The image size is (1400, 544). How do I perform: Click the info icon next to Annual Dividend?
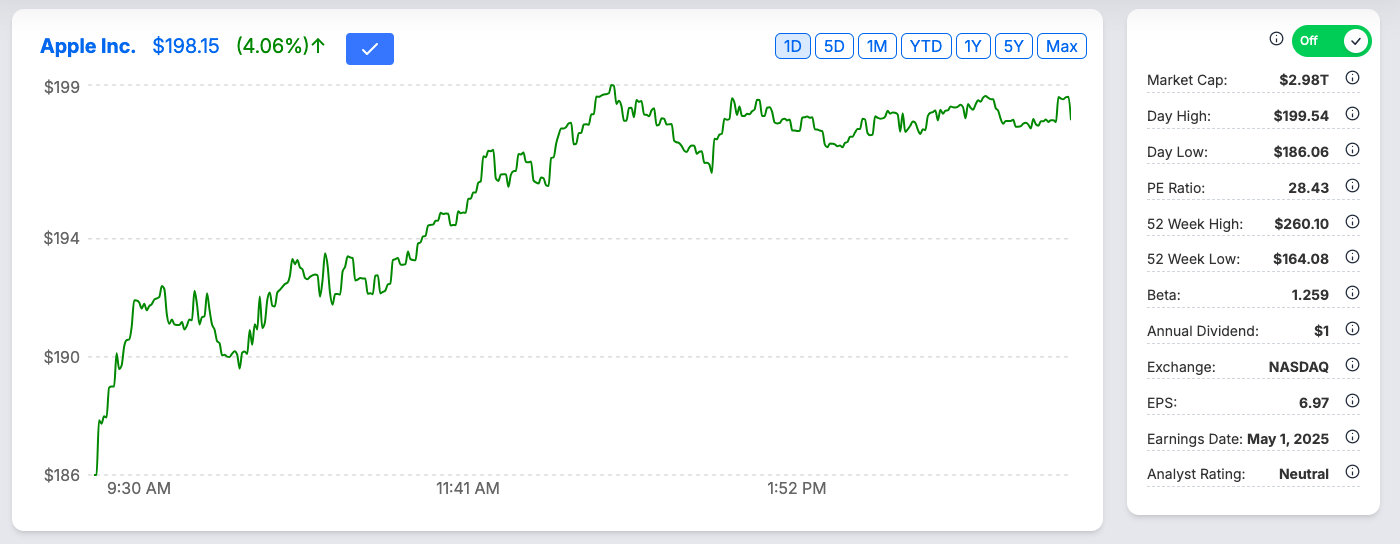pyautogui.click(x=1352, y=329)
